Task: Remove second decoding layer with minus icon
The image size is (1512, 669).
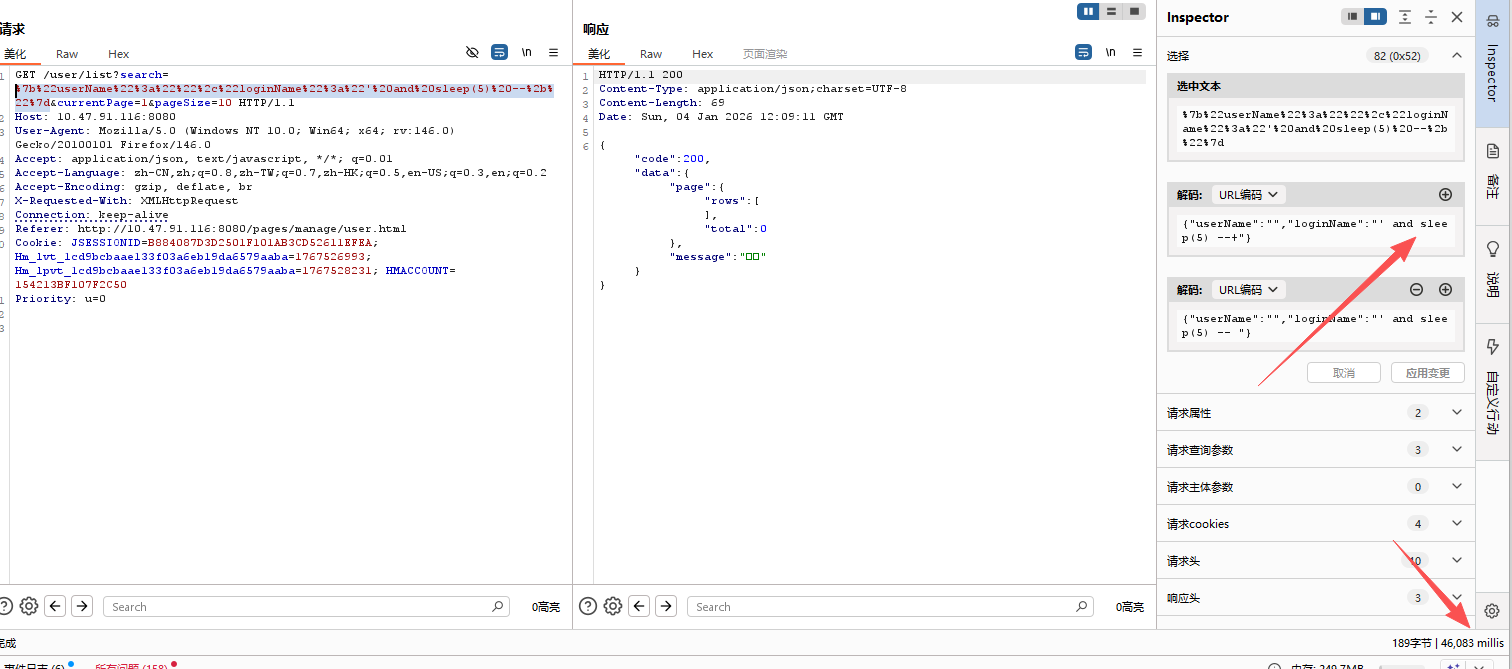Action: click(x=1416, y=290)
